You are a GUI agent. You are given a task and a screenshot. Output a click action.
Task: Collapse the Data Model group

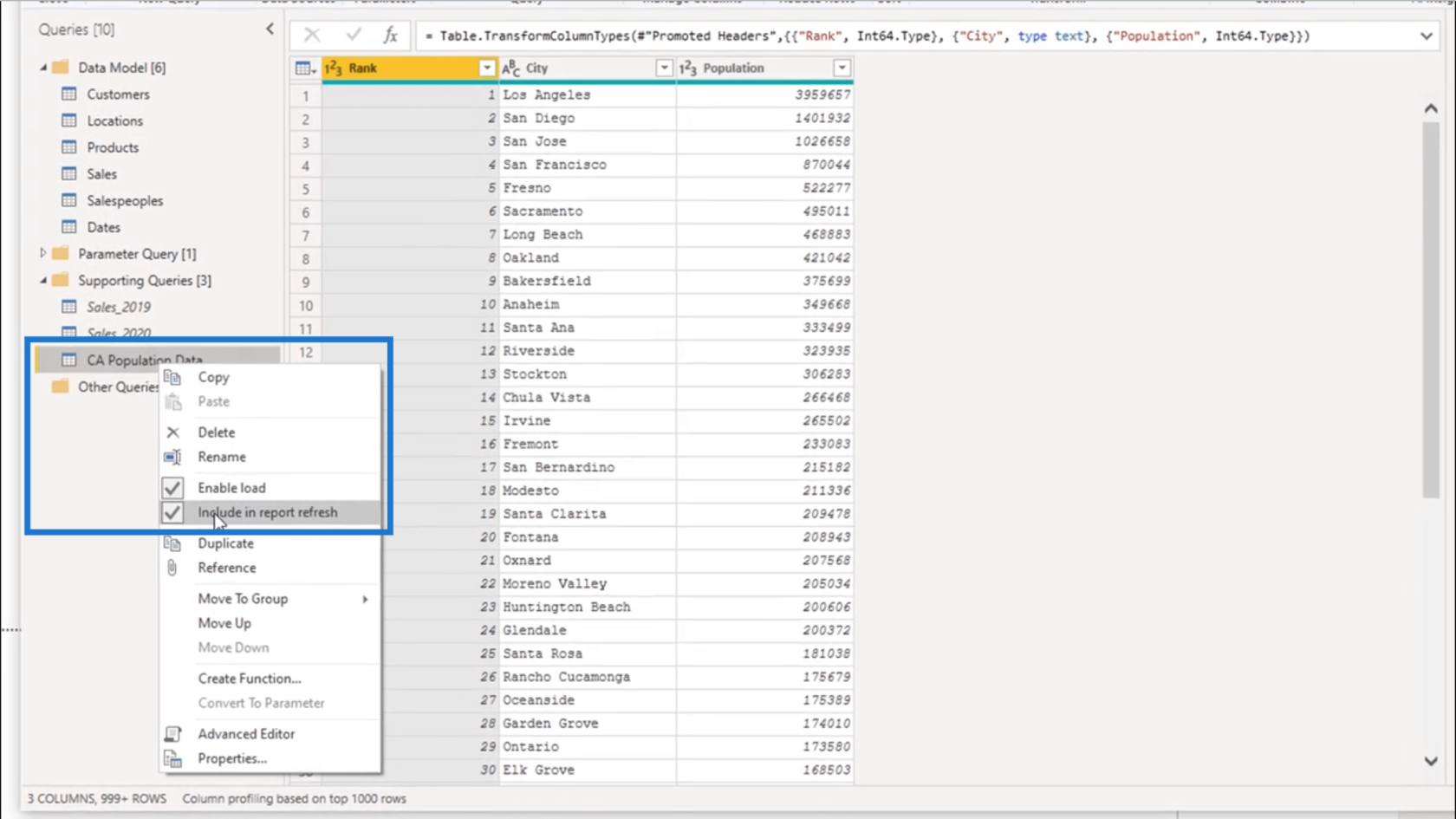pos(42,67)
